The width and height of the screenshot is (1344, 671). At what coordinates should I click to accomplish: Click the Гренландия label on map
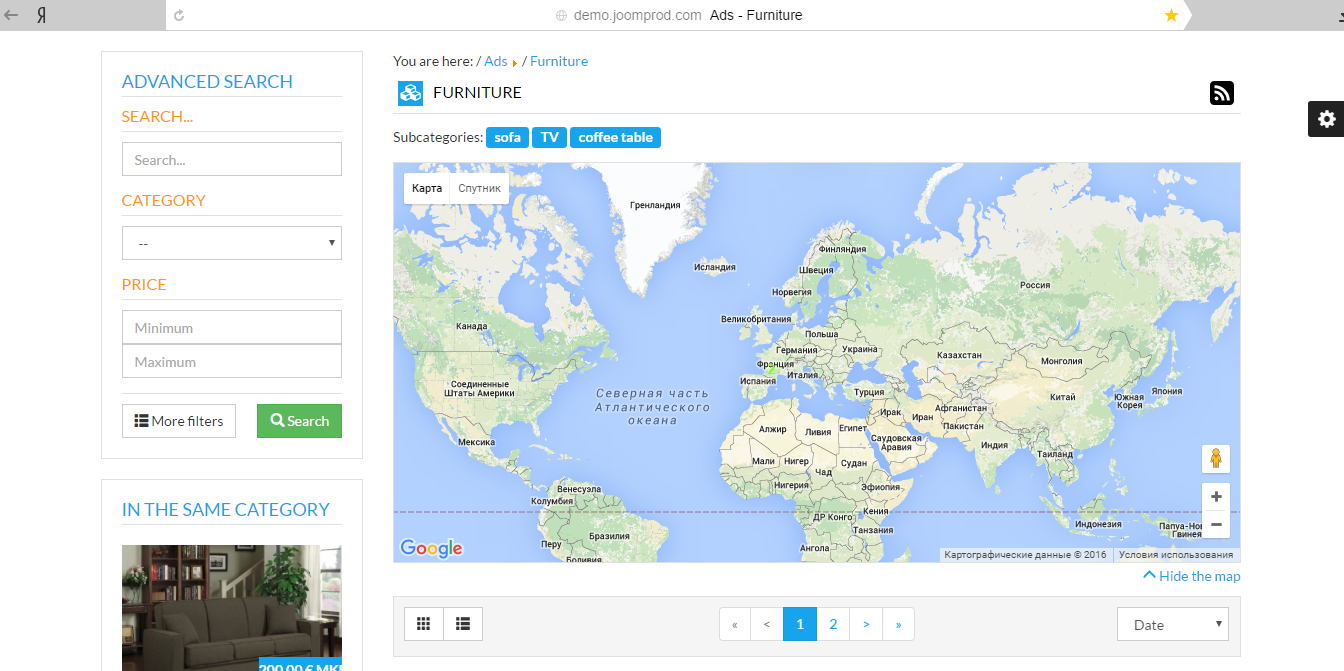pos(655,205)
